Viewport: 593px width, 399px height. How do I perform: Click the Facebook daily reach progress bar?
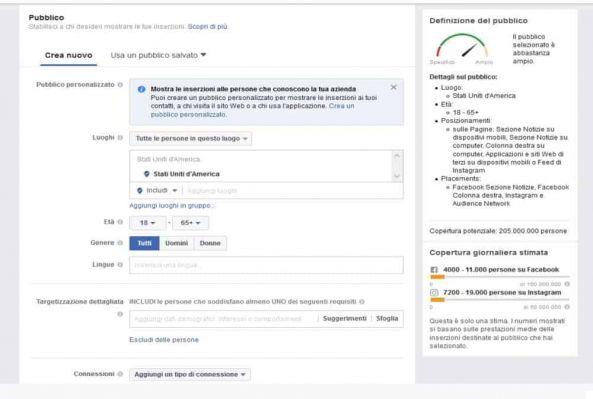pos(500,277)
